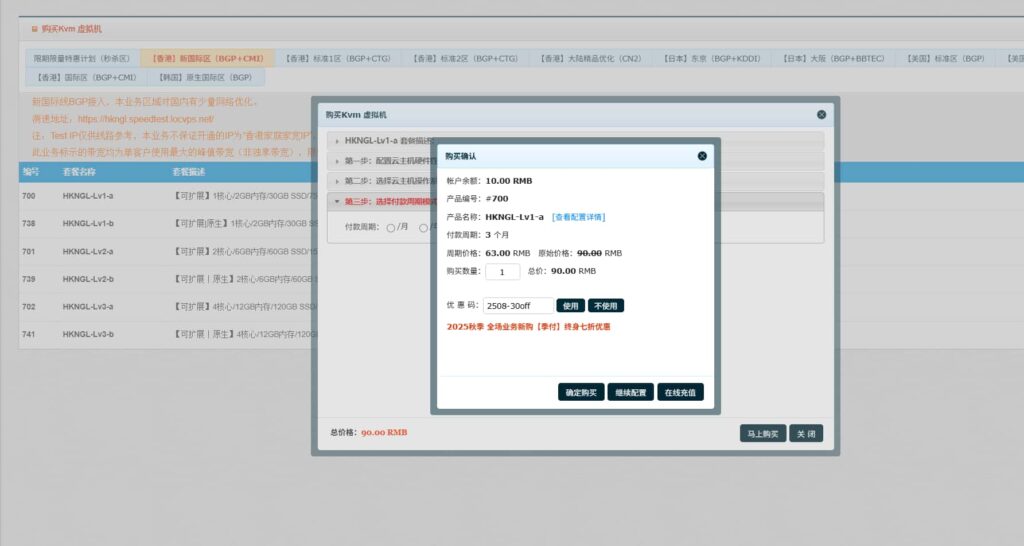The image size is (1024, 546).
Task: Click the 优惠码 coupon code input field
Action: (x=518, y=306)
